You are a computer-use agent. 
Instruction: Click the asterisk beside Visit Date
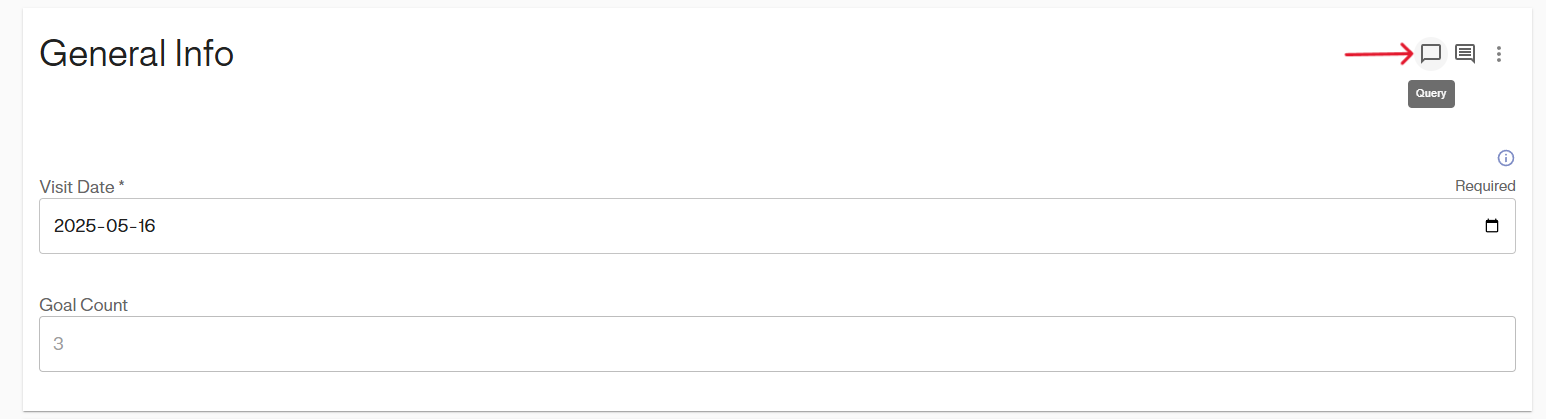coord(121,185)
